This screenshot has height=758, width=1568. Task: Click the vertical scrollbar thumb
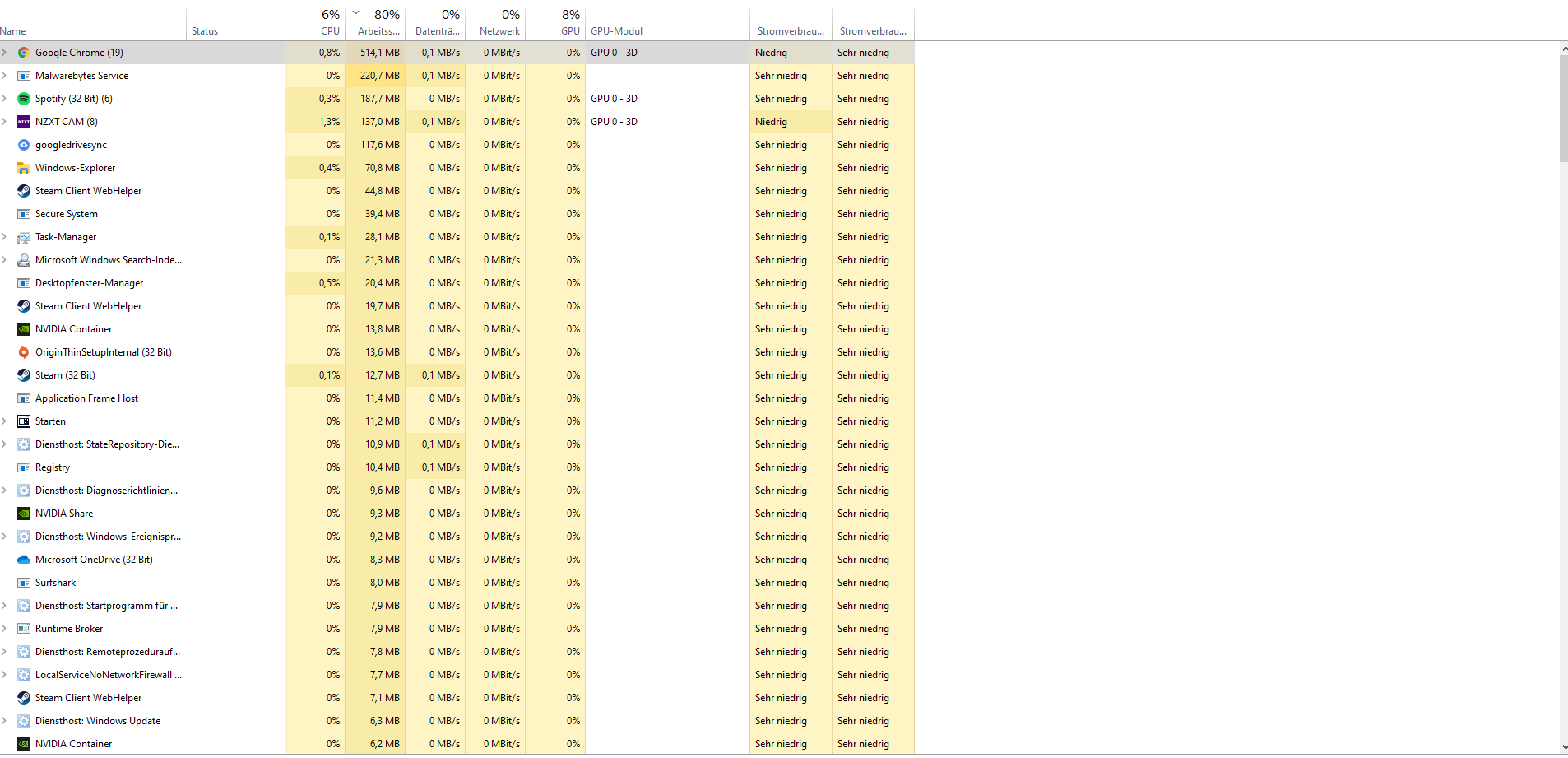click(1564, 109)
